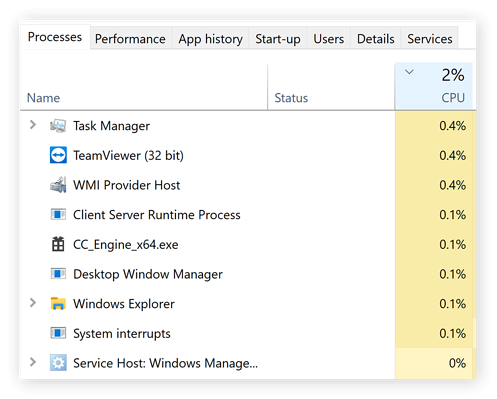Open the Performance tab
Screen dimensions: 497x399
coord(130,39)
